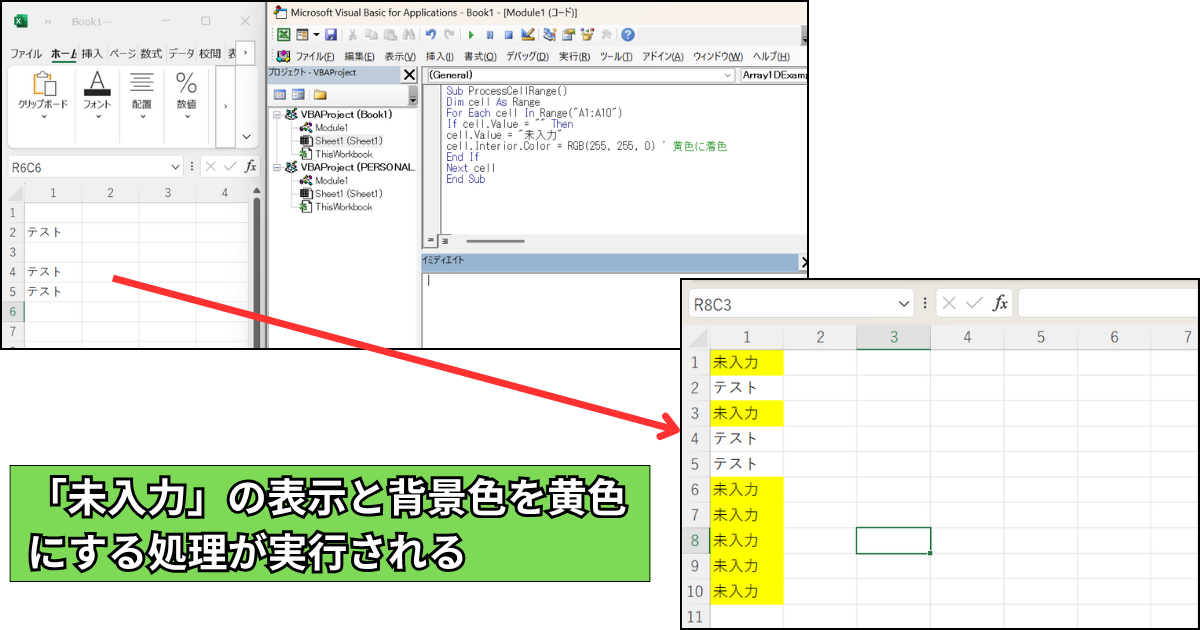This screenshot has height=630, width=1200.
Task: Open Properties Window icon in VBA toolbar
Action: click(x=568, y=34)
